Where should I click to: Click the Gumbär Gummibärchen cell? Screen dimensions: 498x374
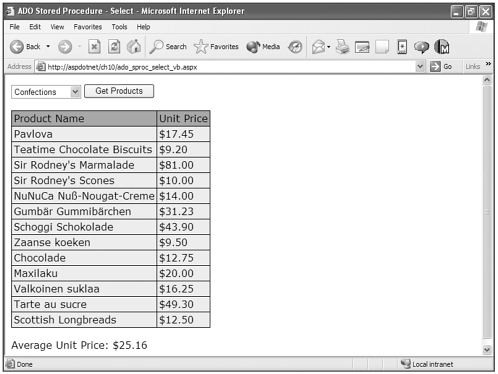coord(84,211)
